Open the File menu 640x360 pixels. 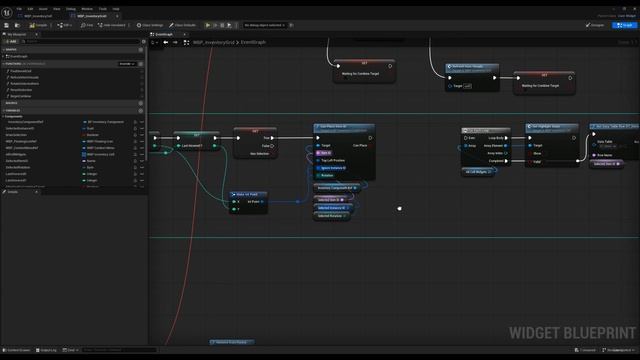19,9
